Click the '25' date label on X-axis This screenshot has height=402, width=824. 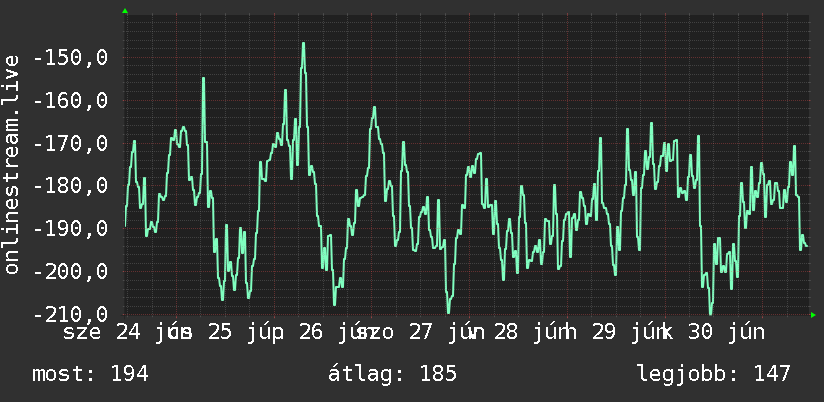click(220, 332)
